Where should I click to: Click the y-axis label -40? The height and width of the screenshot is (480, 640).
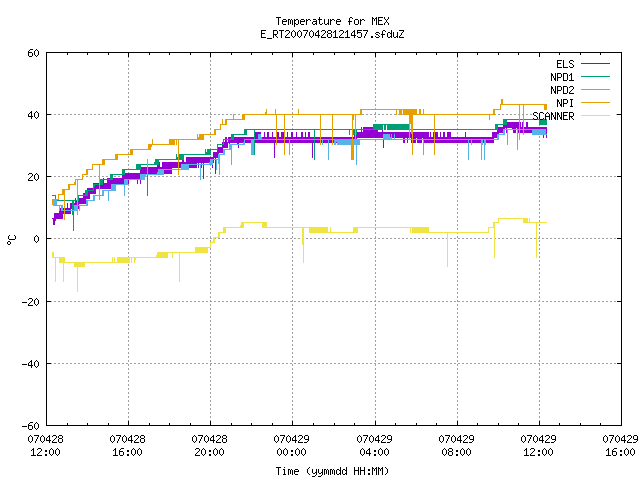[x=31, y=364]
